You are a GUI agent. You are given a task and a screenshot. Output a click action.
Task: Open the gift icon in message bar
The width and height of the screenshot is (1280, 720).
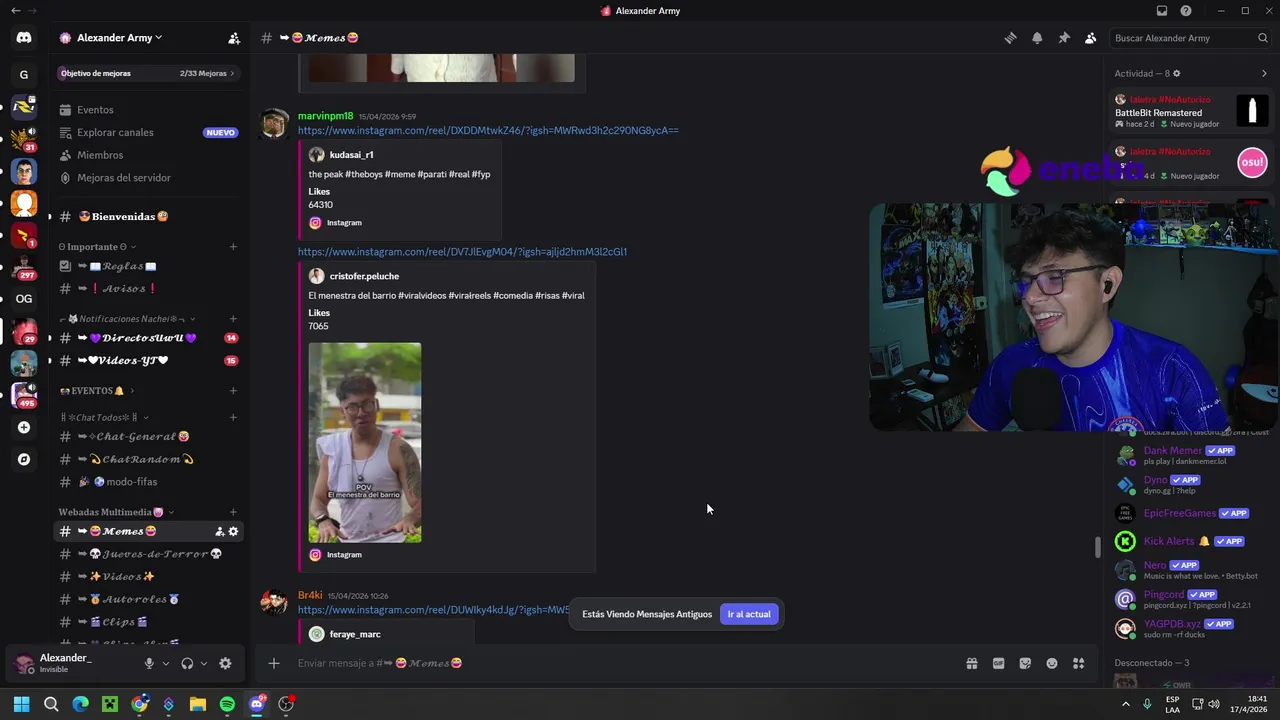click(972, 663)
